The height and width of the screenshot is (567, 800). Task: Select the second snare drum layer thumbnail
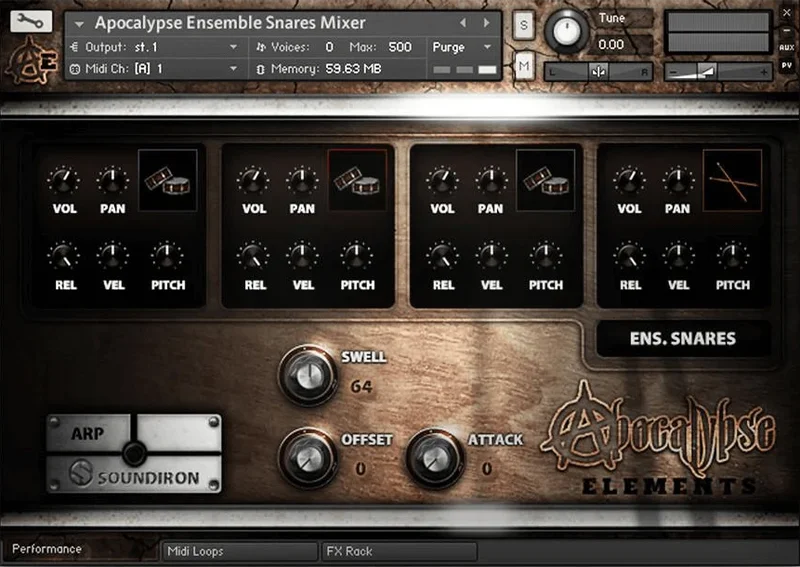357,180
